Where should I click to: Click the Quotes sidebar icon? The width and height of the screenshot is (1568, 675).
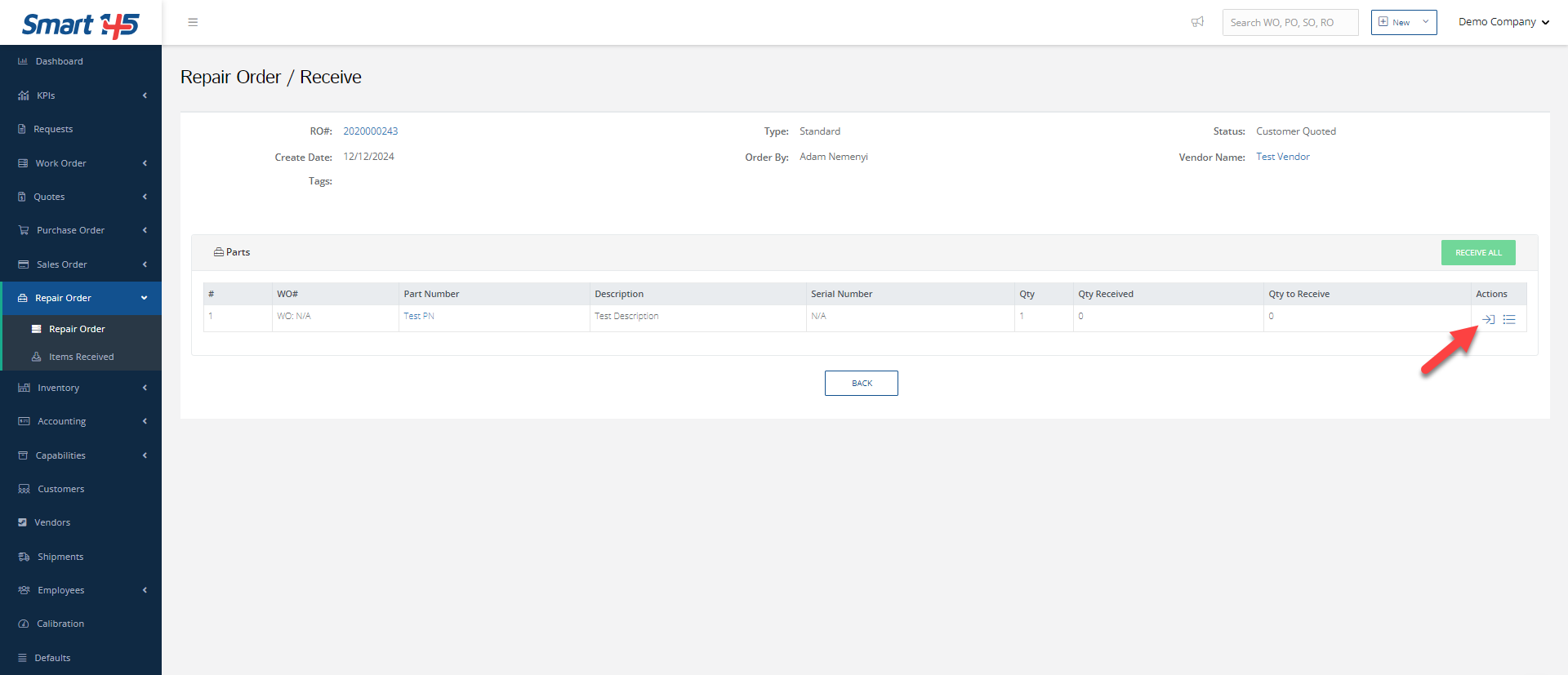[x=22, y=197]
